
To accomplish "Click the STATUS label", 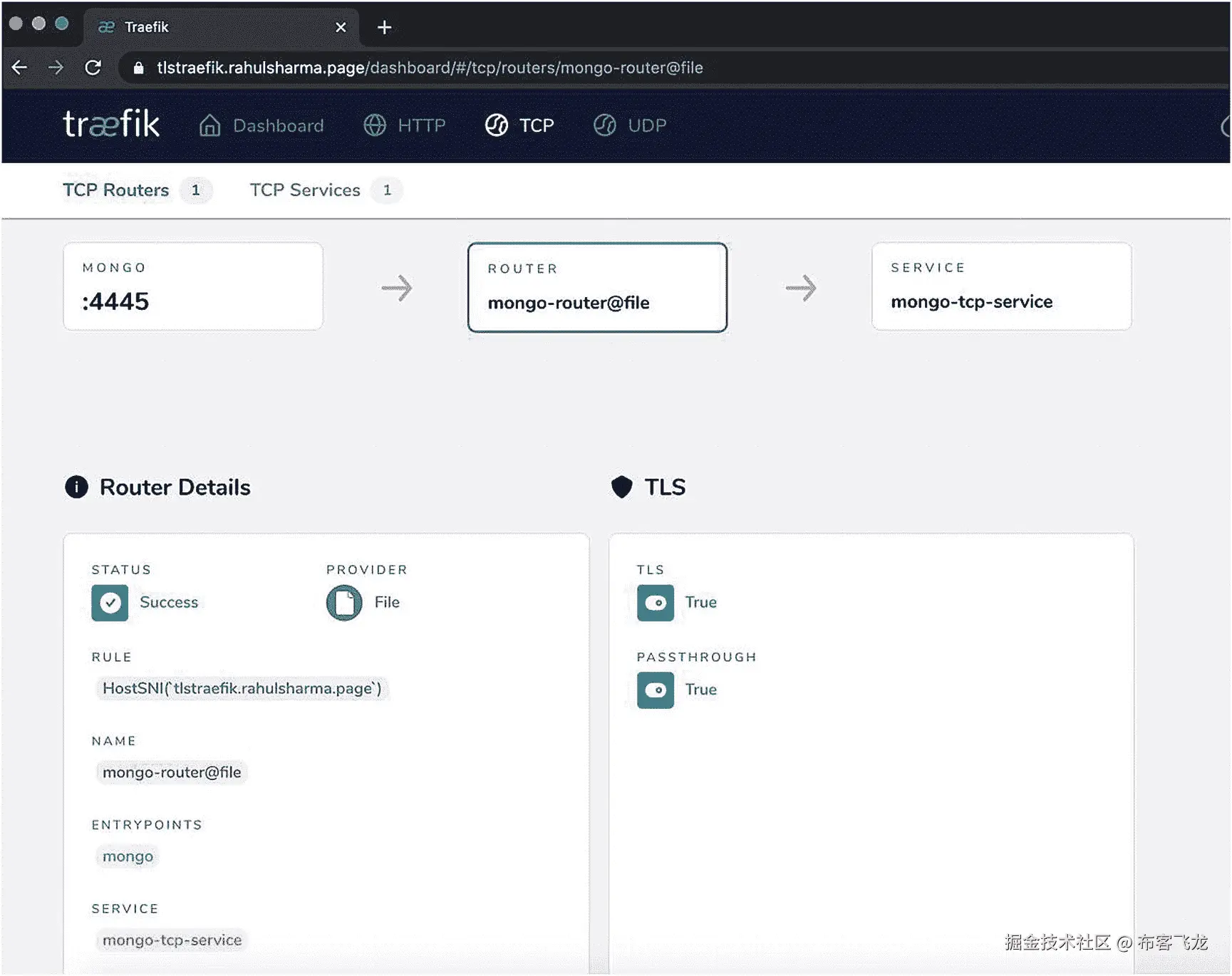I will (x=121, y=570).
